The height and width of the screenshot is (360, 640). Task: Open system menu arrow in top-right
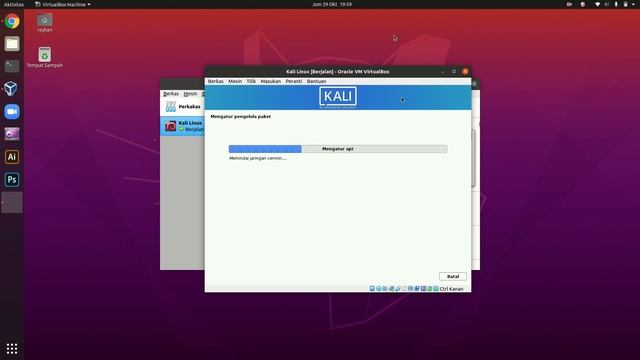point(633,4)
